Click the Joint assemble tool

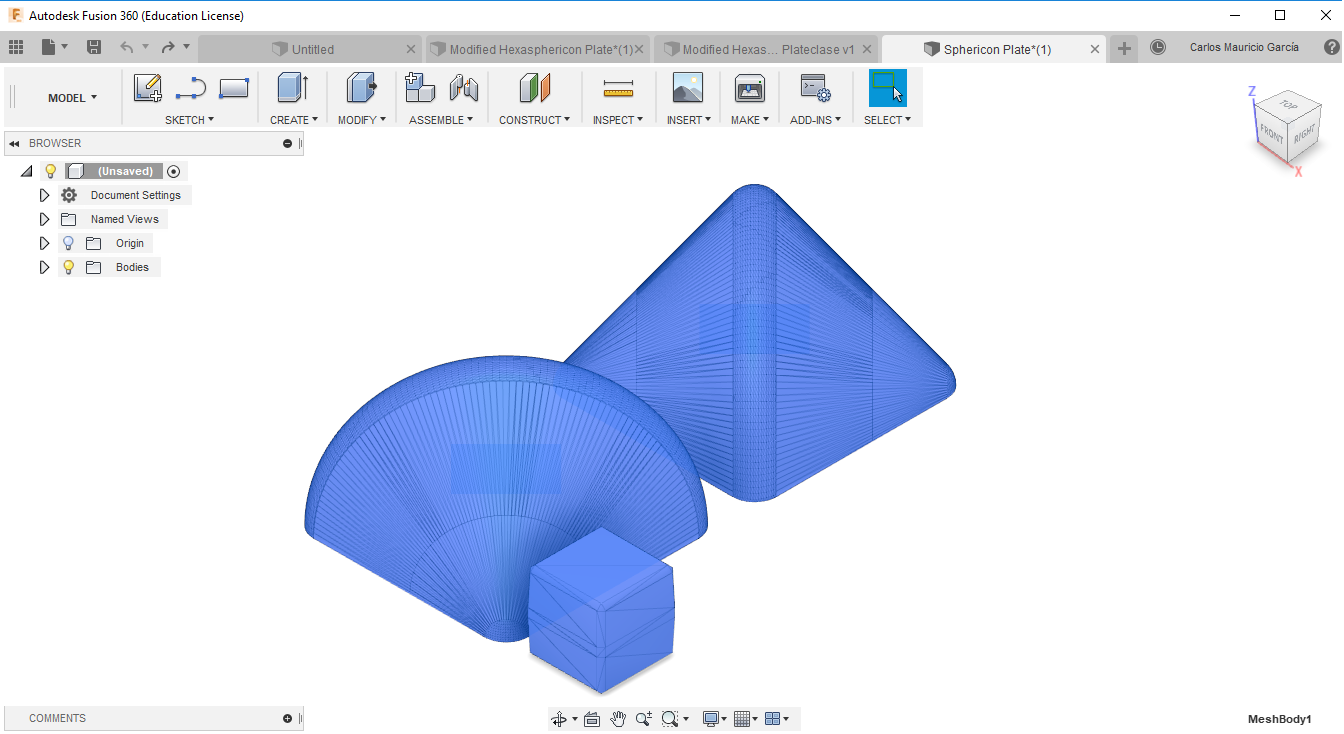coord(464,88)
